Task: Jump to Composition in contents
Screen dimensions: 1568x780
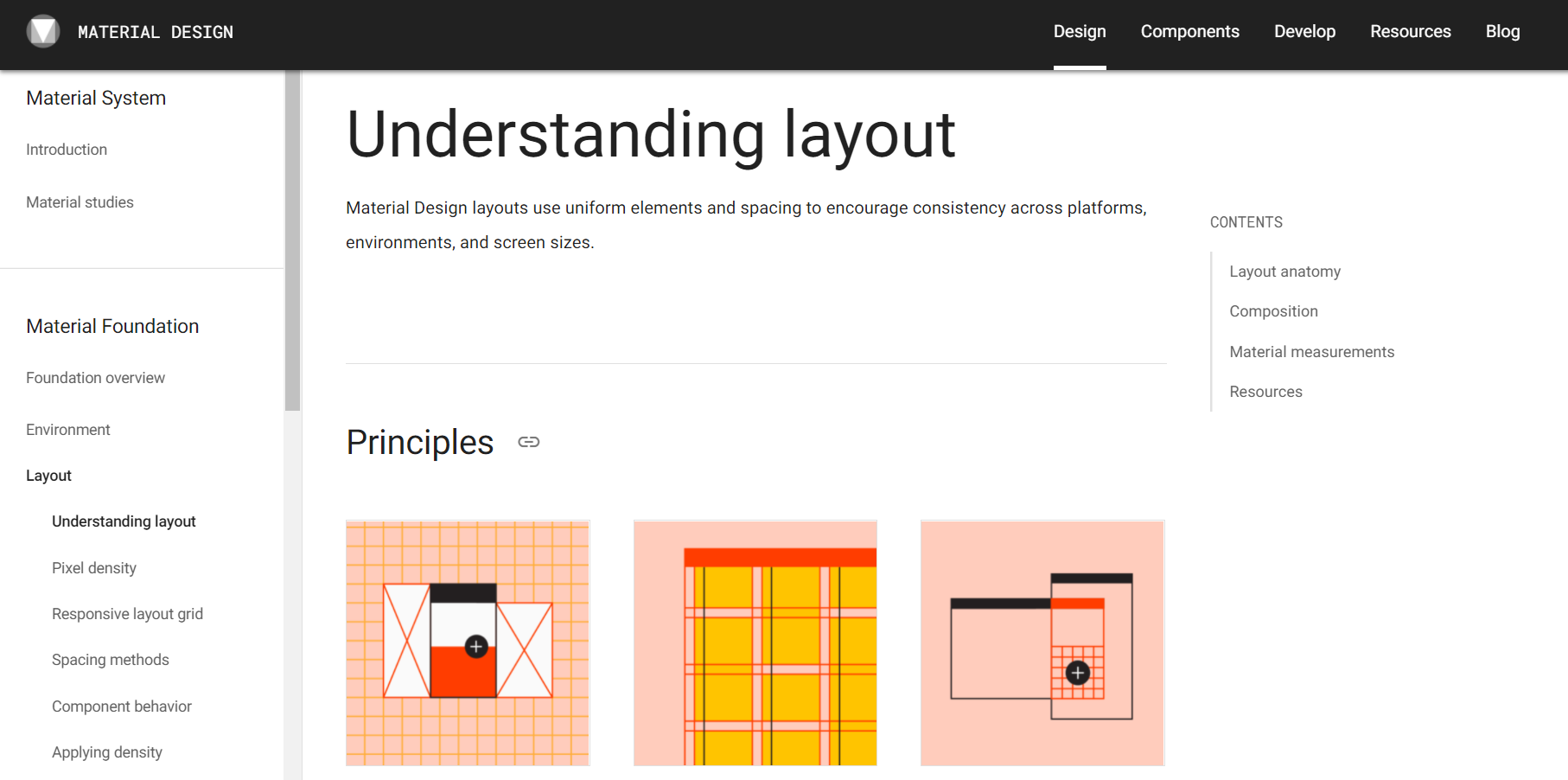Action: pos(1273,311)
